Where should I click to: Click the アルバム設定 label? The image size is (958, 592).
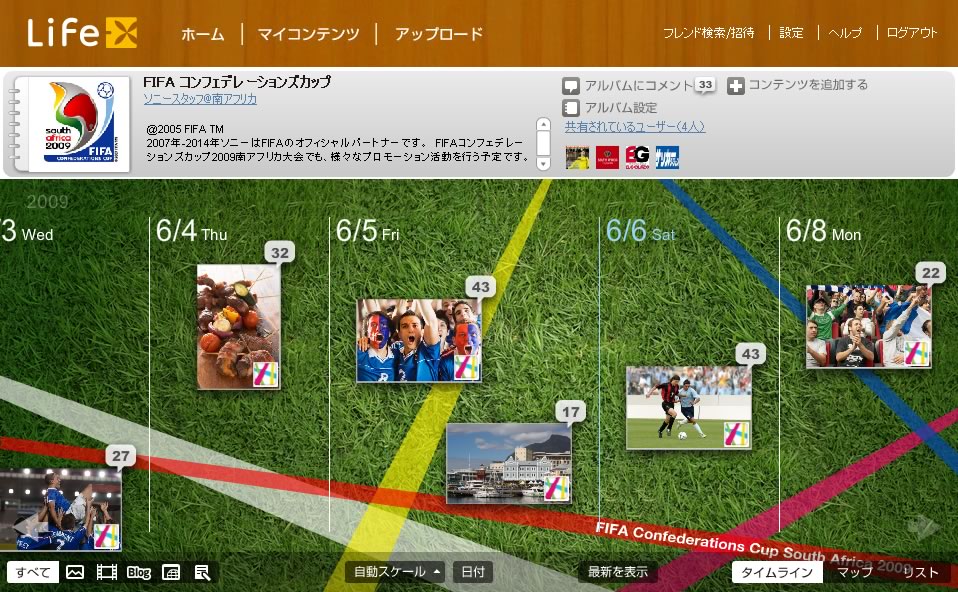[621, 108]
